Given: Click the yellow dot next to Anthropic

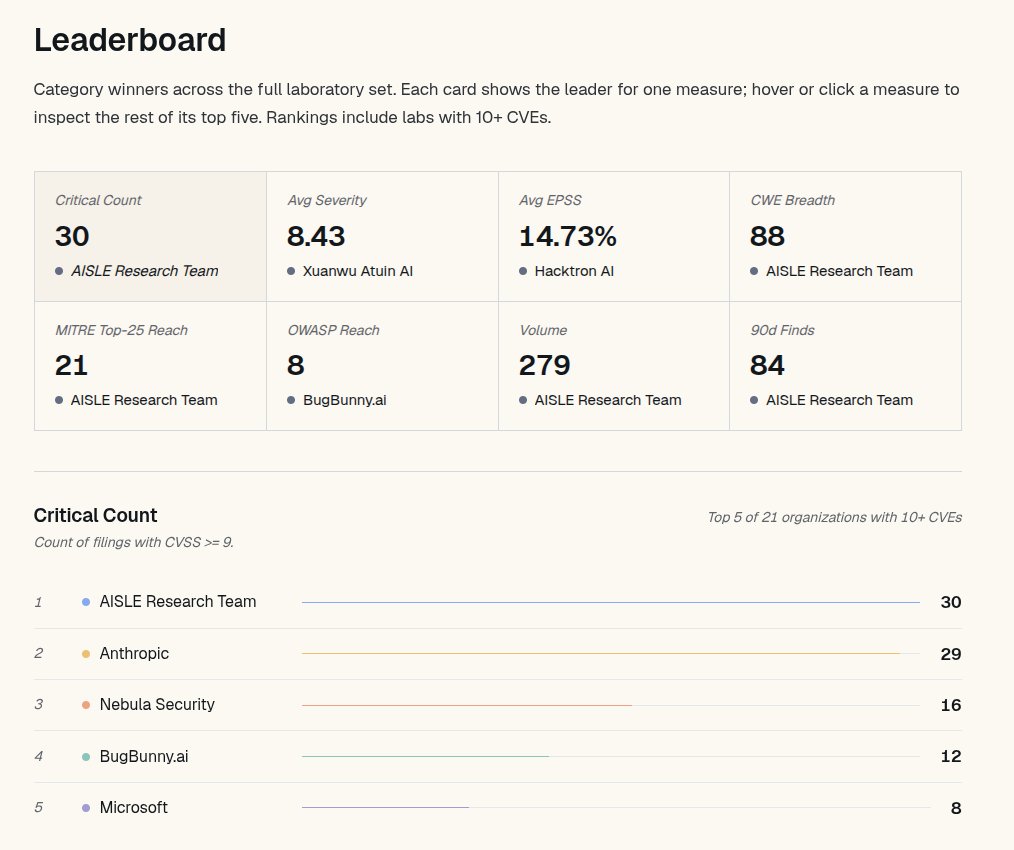Looking at the screenshot, I should click(86, 654).
